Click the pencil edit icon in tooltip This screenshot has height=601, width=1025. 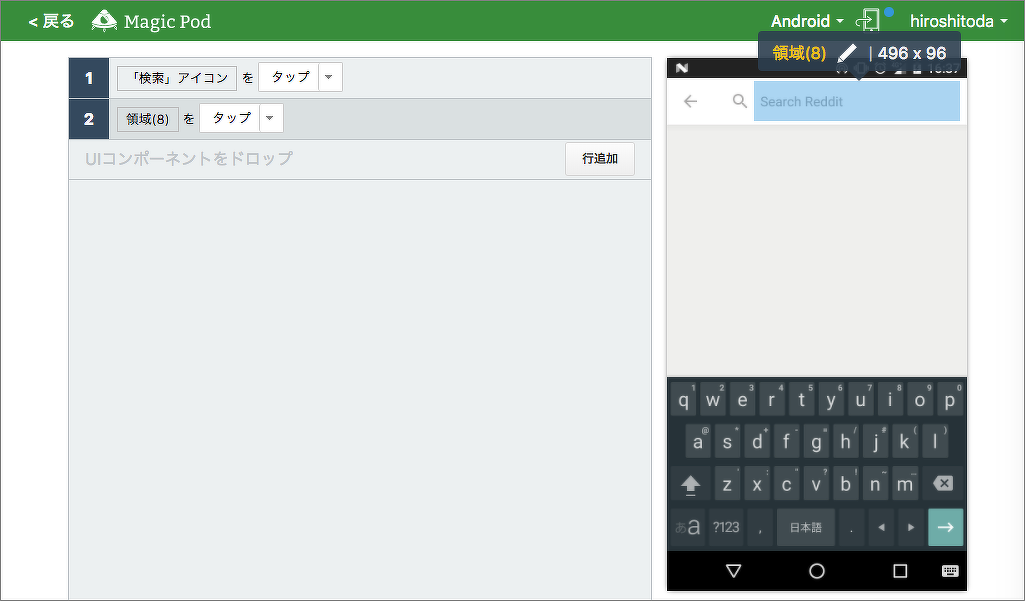coord(847,54)
